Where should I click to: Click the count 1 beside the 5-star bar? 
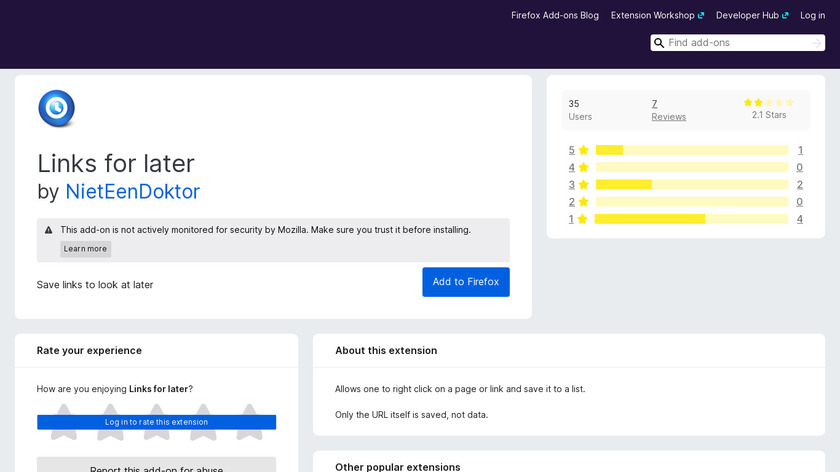pyautogui.click(x=800, y=150)
